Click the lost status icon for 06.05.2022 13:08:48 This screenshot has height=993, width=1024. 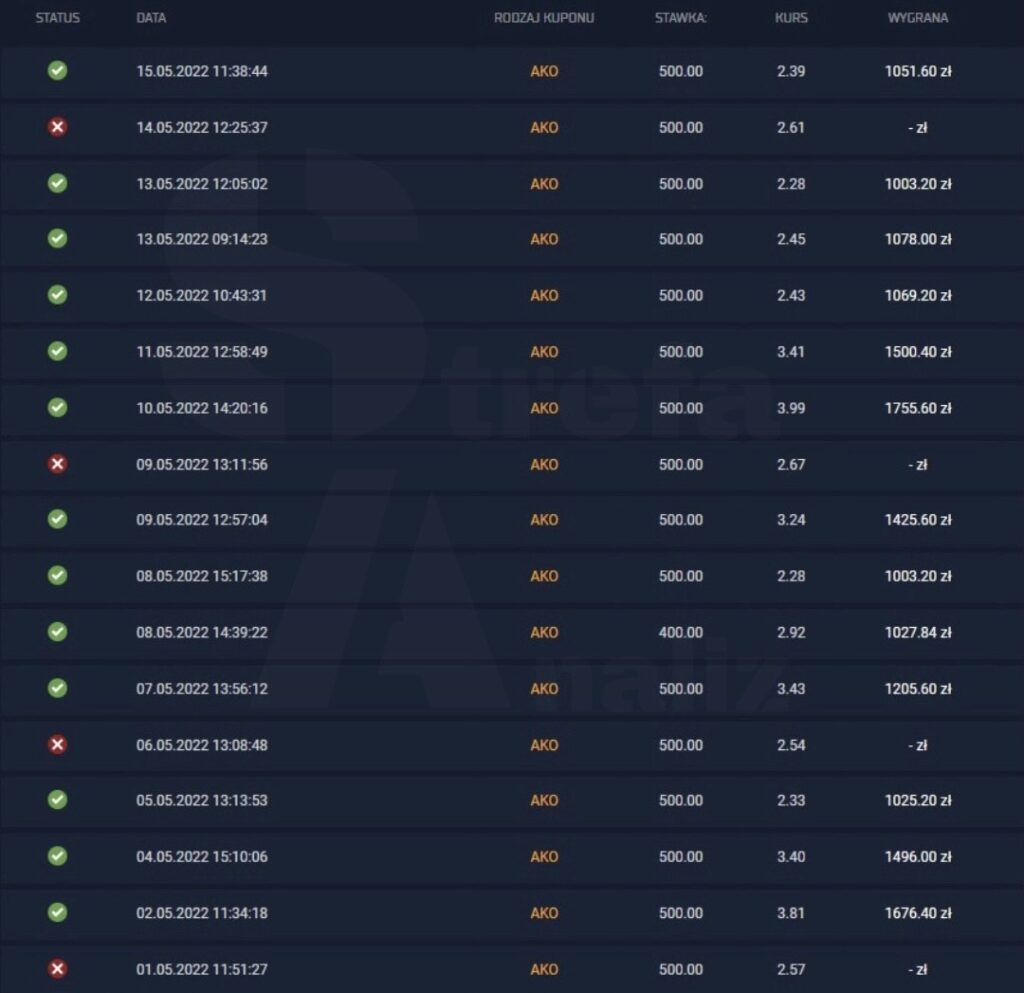click(x=57, y=744)
